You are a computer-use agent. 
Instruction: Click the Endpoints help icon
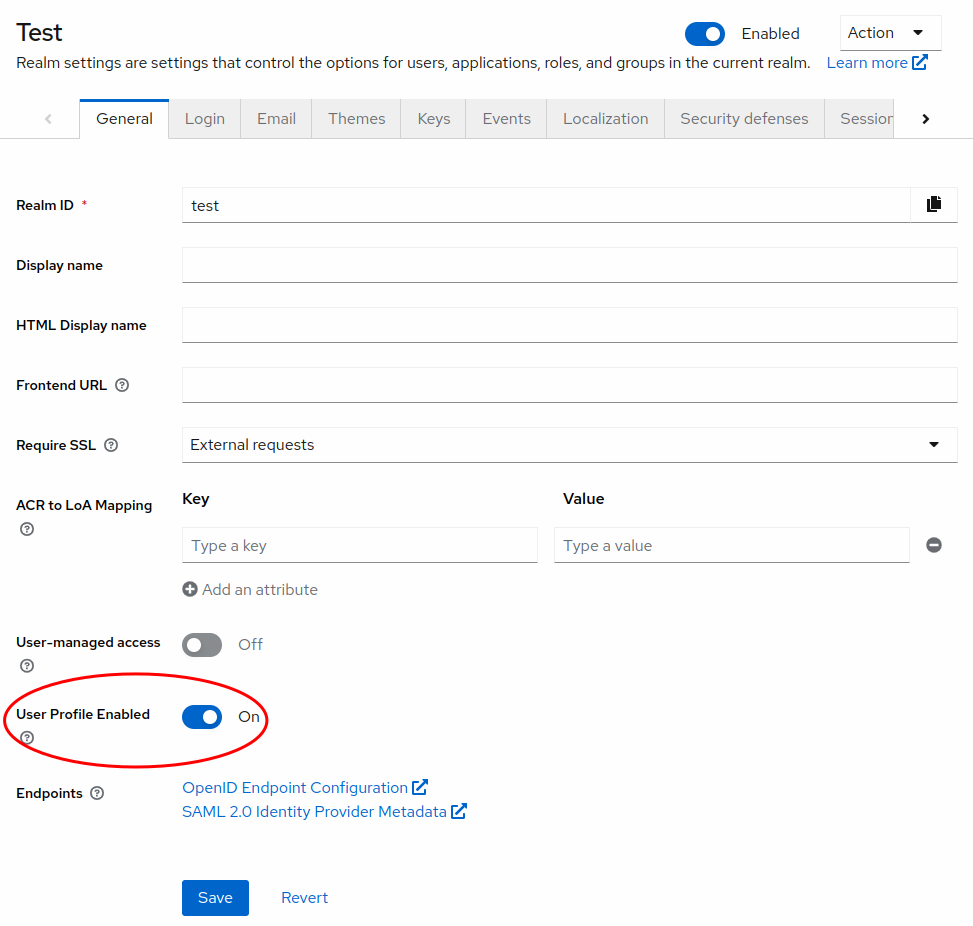[x=97, y=793]
